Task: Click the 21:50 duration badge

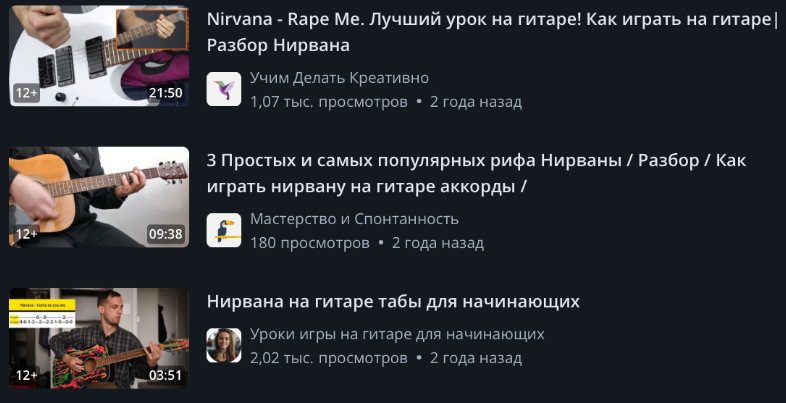Action: tap(165, 93)
